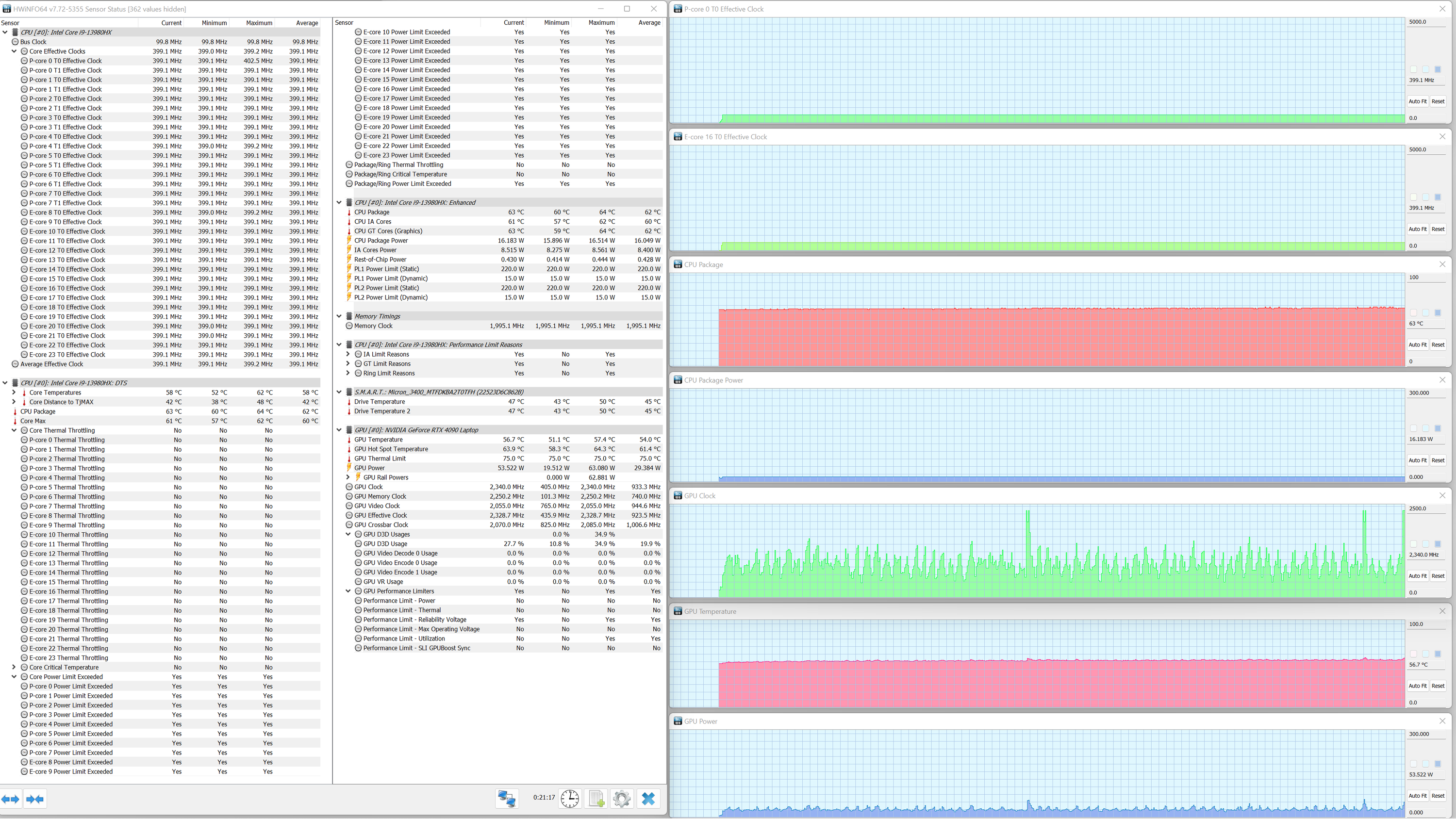Pick dark blue swatch in P-core 0 graph
Viewport: 1456px width, 819px height.
[1438, 69]
